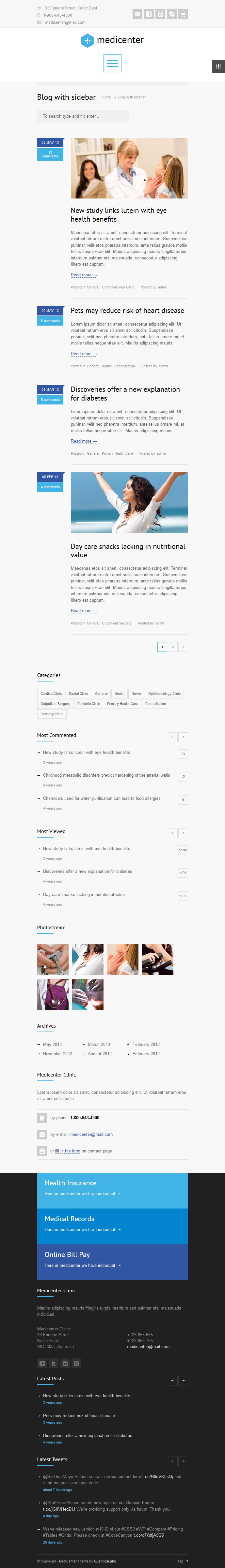Screen dimensions: 225x1568
Task: Open the hamburger navigation menu
Action: (112, 63)
